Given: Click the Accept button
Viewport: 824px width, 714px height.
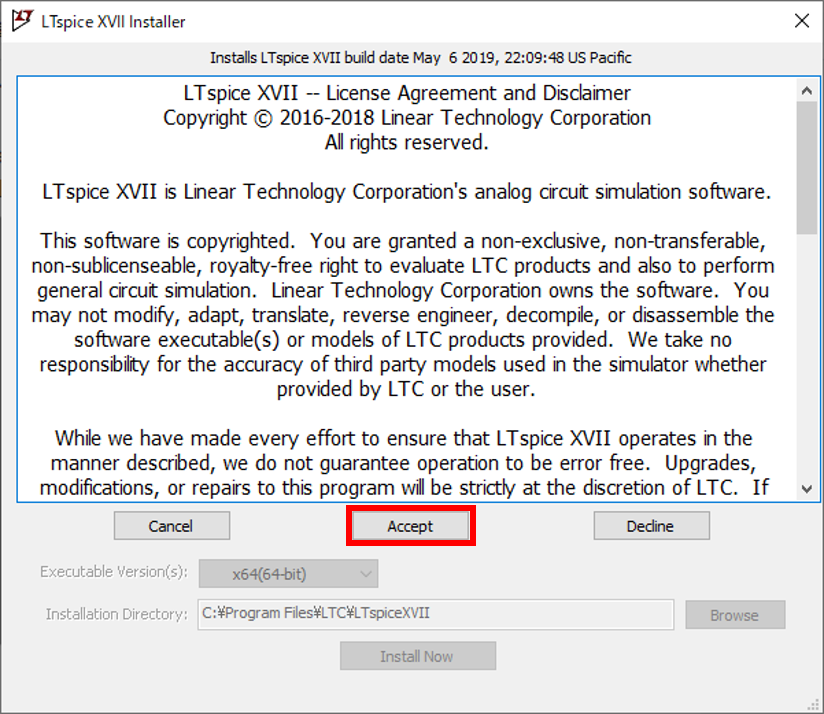Looking at the screenshot, I should click(x=410, y=526).
